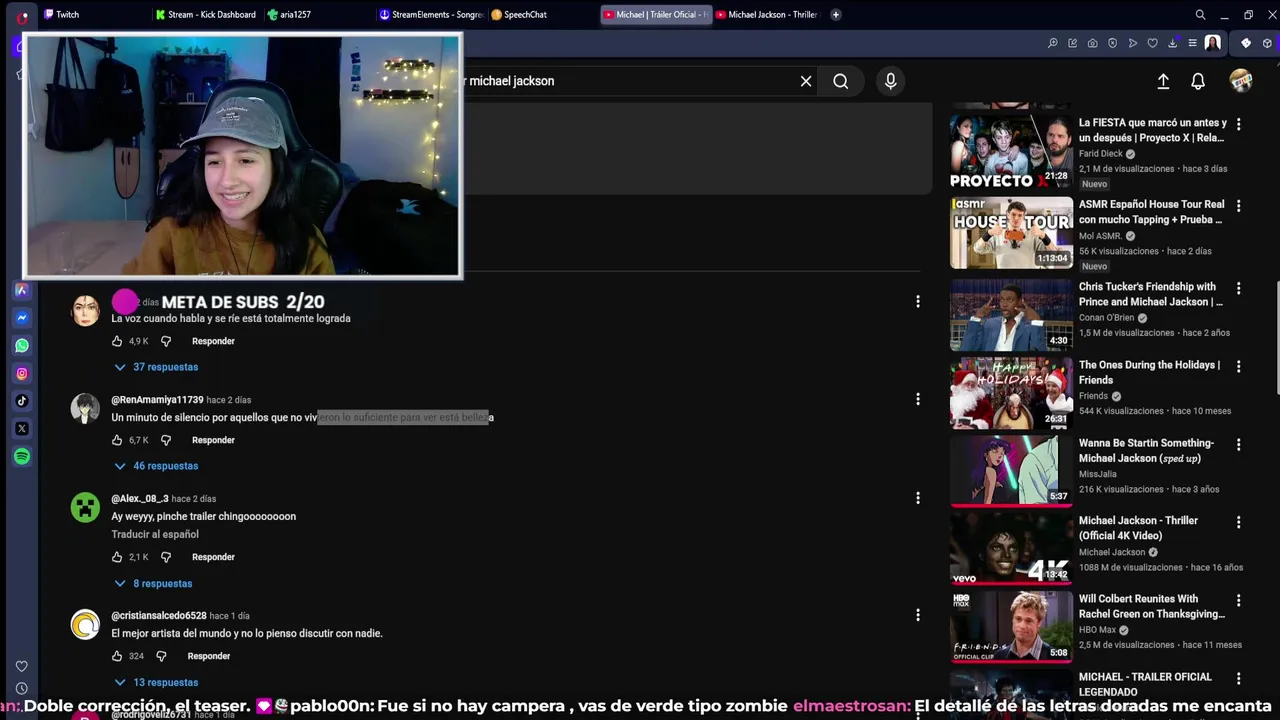Click the heart bookmark icon in address bar
This screenshot has width=1280, height=720.
tap(1152, 43)
